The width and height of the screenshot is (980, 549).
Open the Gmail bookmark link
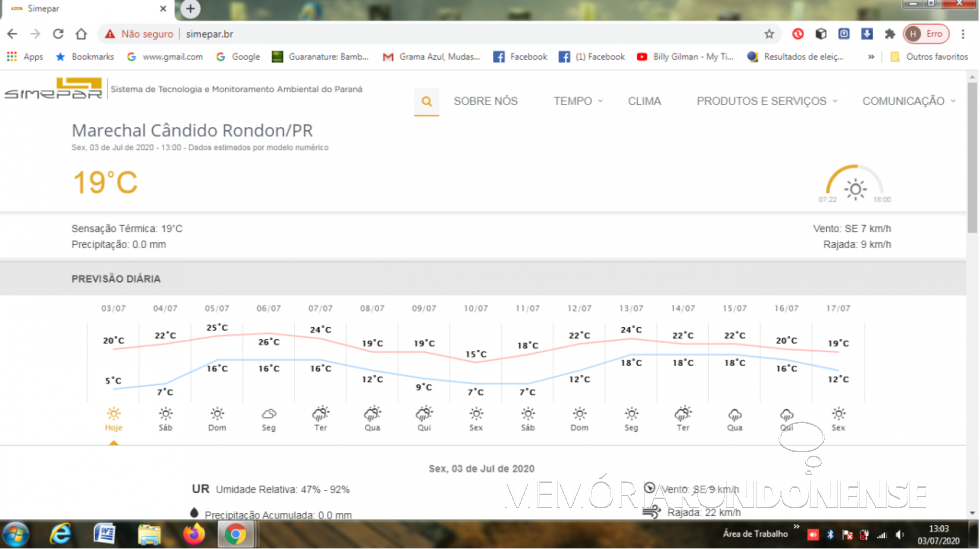pyautogui.click(x=164, y=57)
